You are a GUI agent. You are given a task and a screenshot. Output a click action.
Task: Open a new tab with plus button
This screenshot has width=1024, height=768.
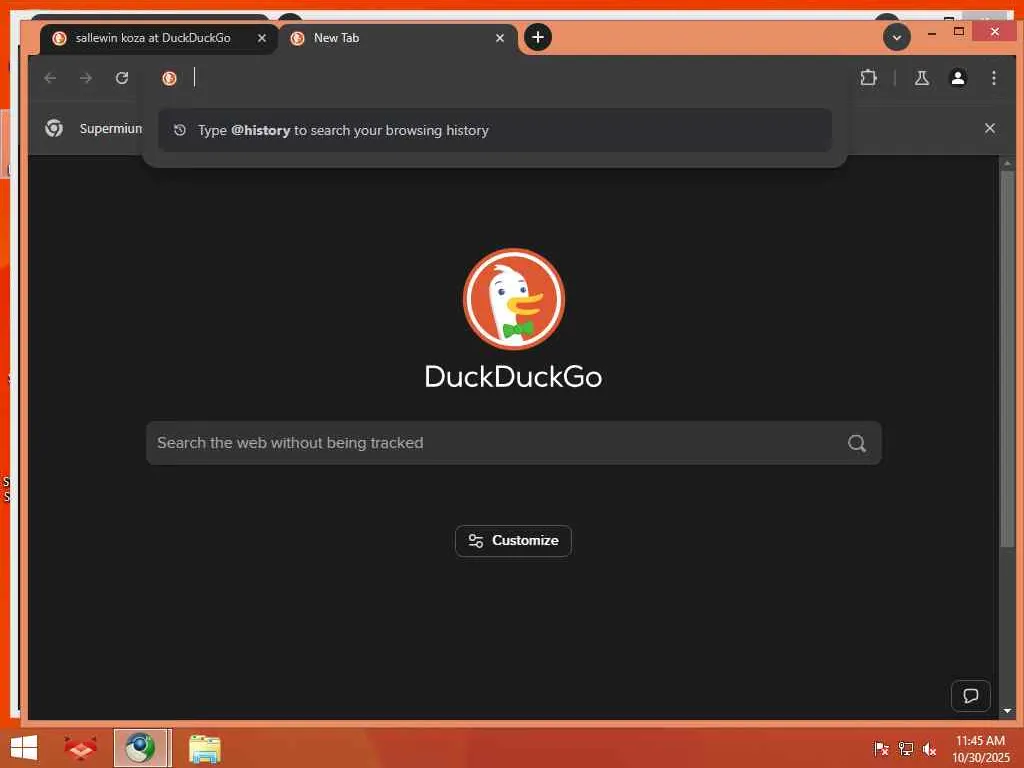coord(537,37)
